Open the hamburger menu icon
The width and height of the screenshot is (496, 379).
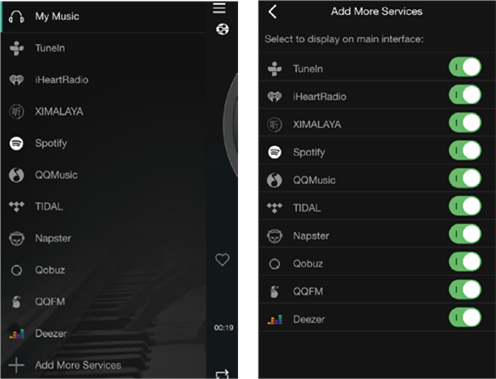pos(219,8)
